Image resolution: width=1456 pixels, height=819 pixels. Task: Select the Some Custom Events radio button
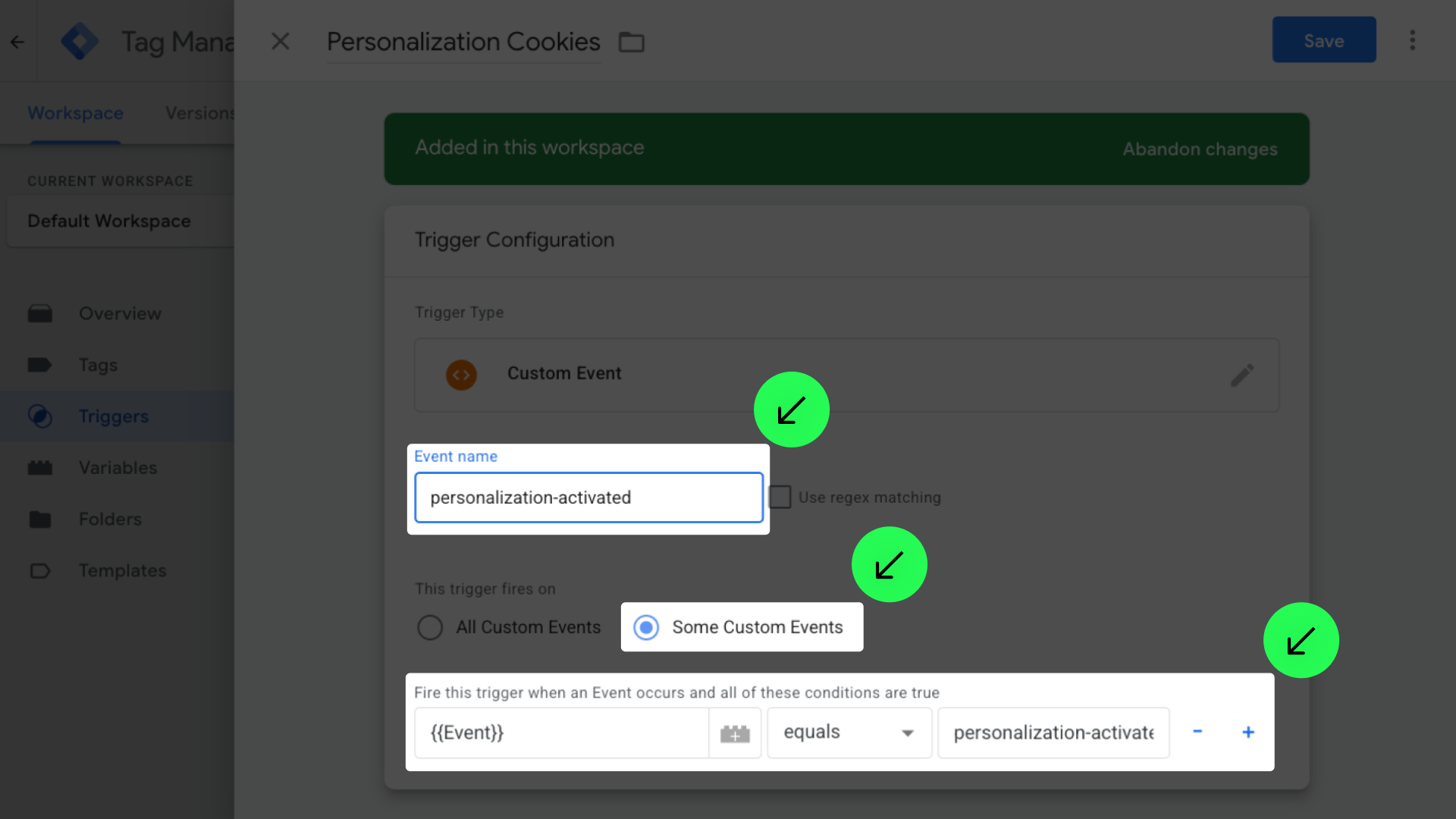click(647, 627)
